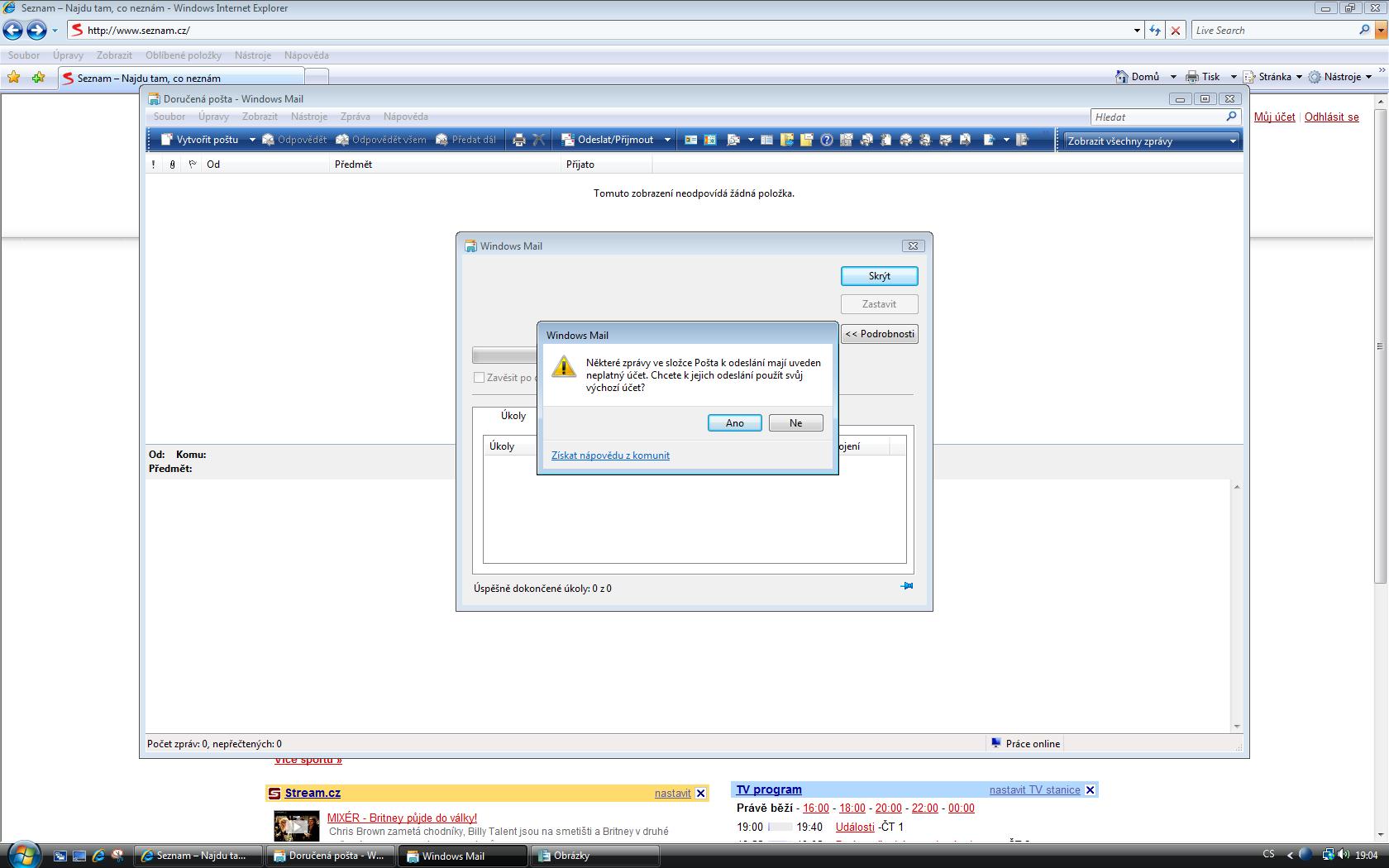
Task: Click the priority exclamation column header
Action: click(x=153, y=165)
